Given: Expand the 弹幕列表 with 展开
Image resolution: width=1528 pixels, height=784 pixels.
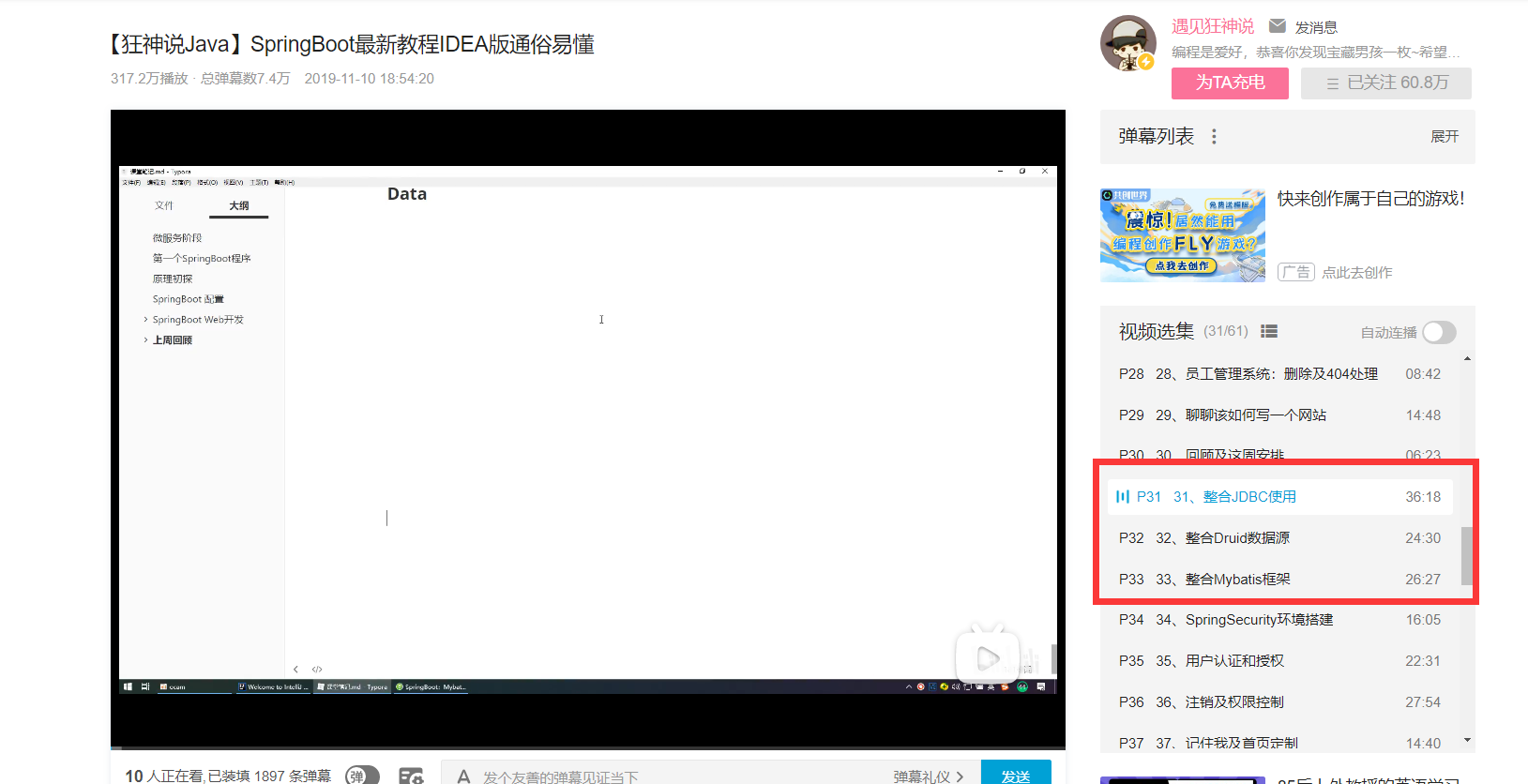Looking at the screenshot, I should 1444,137.
